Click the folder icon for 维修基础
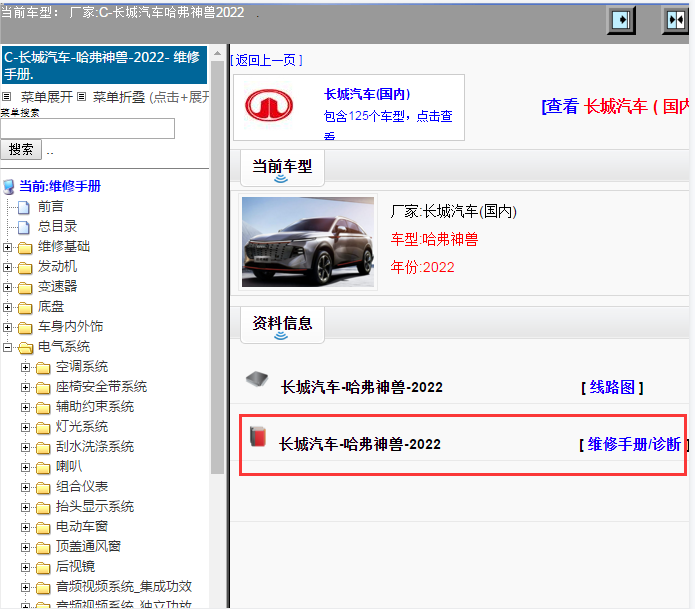This screenshot has height=609, width=695. [x=25, y=247]
